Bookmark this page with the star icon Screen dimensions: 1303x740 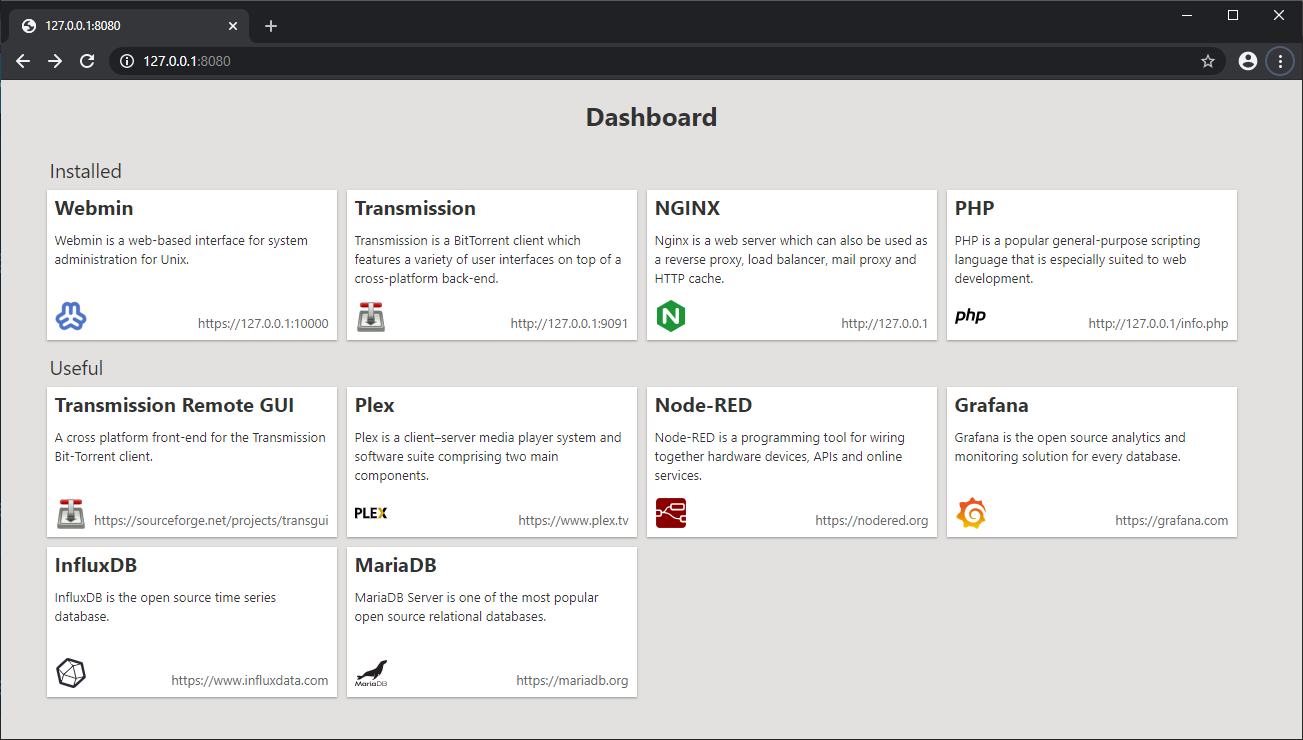coord(1208,61)
